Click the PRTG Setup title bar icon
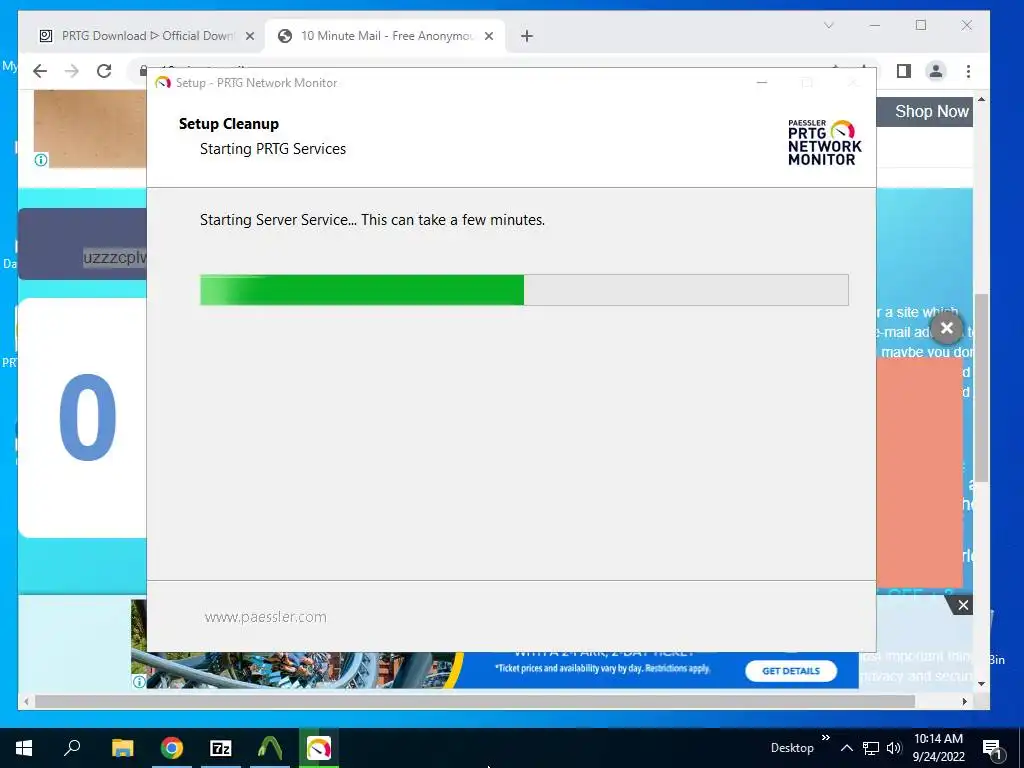 pyautogui.click(x=163, y=83)
